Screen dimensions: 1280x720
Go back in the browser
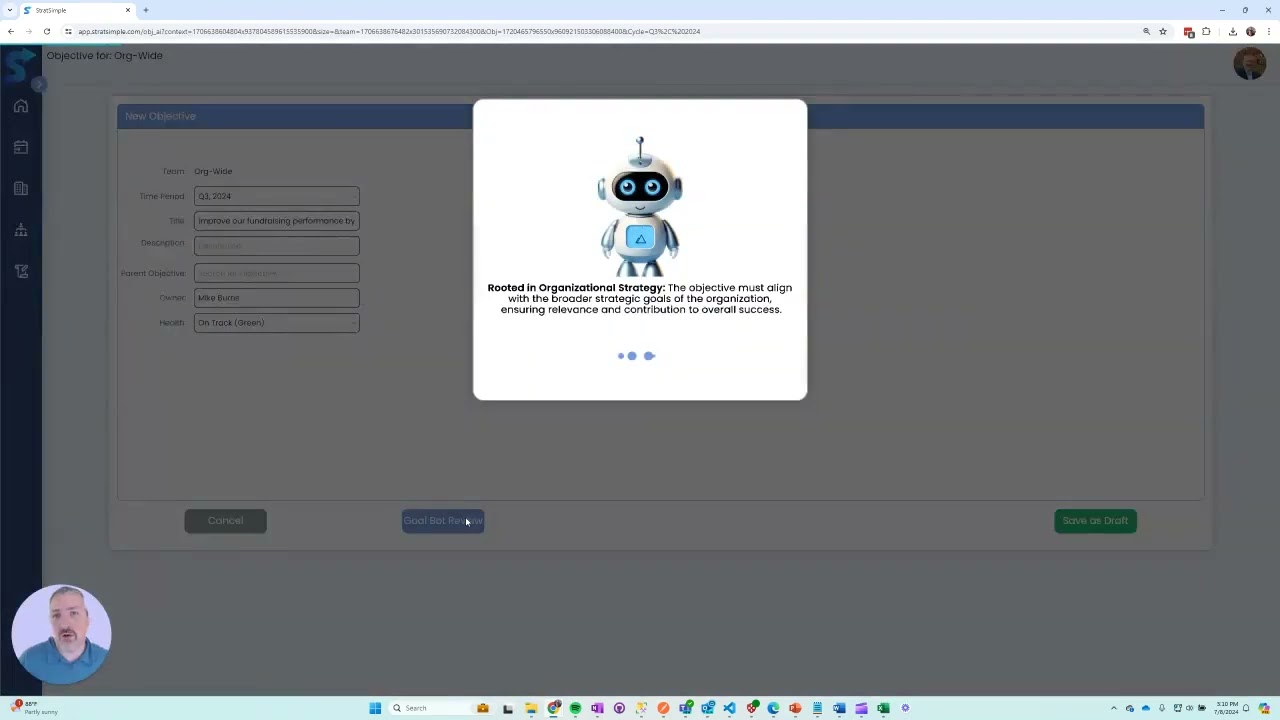coord(11,31)
